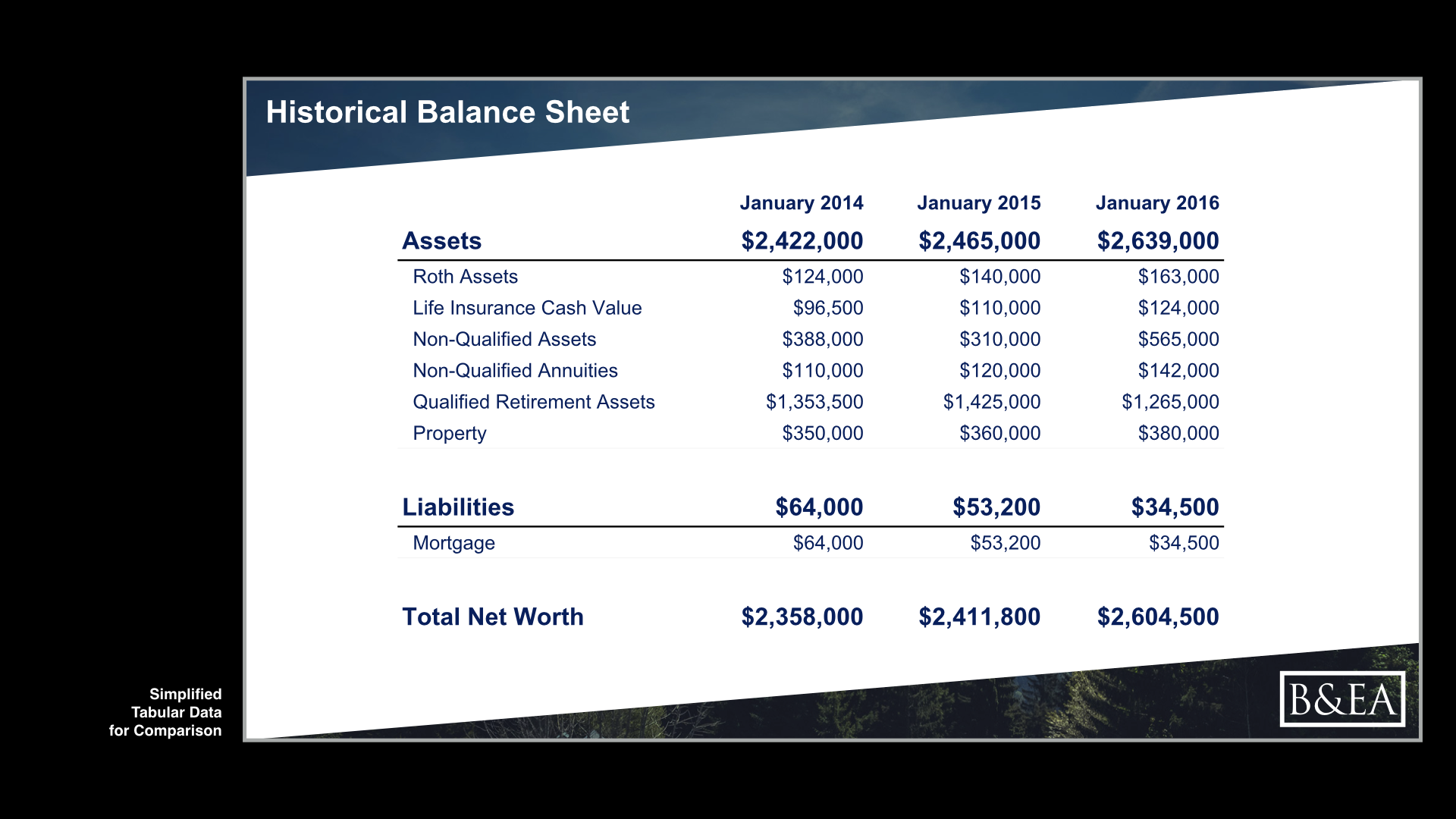Select the 'Assets' section heading

click(x=441, y=240)
